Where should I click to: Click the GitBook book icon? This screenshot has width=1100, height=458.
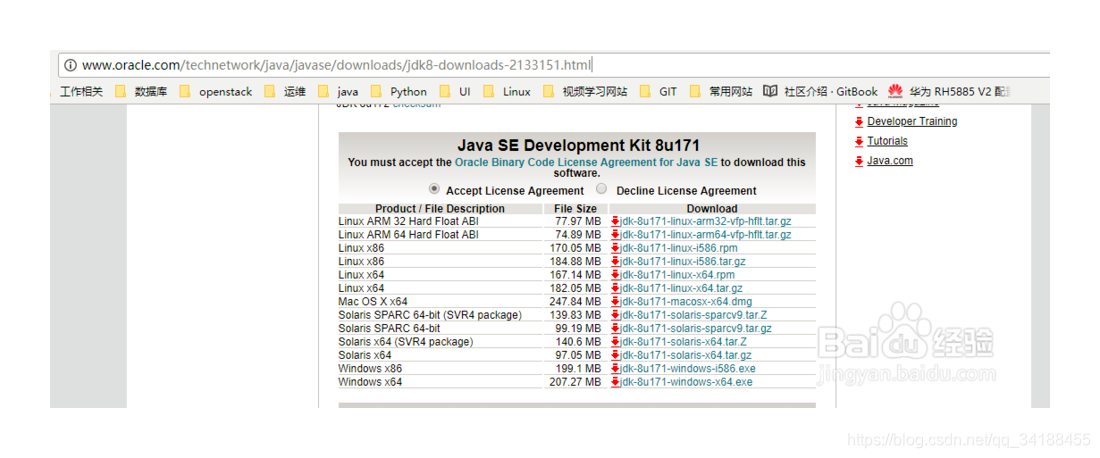[770, 92]
